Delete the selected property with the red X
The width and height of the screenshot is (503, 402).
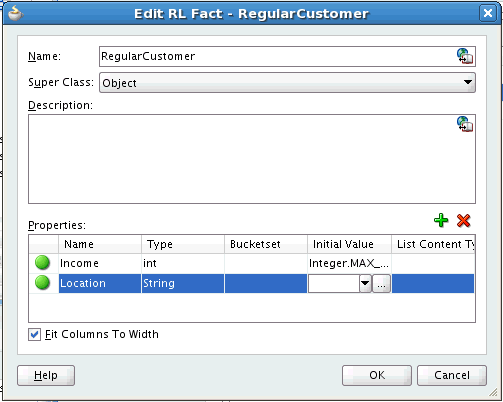click(464, 220)
